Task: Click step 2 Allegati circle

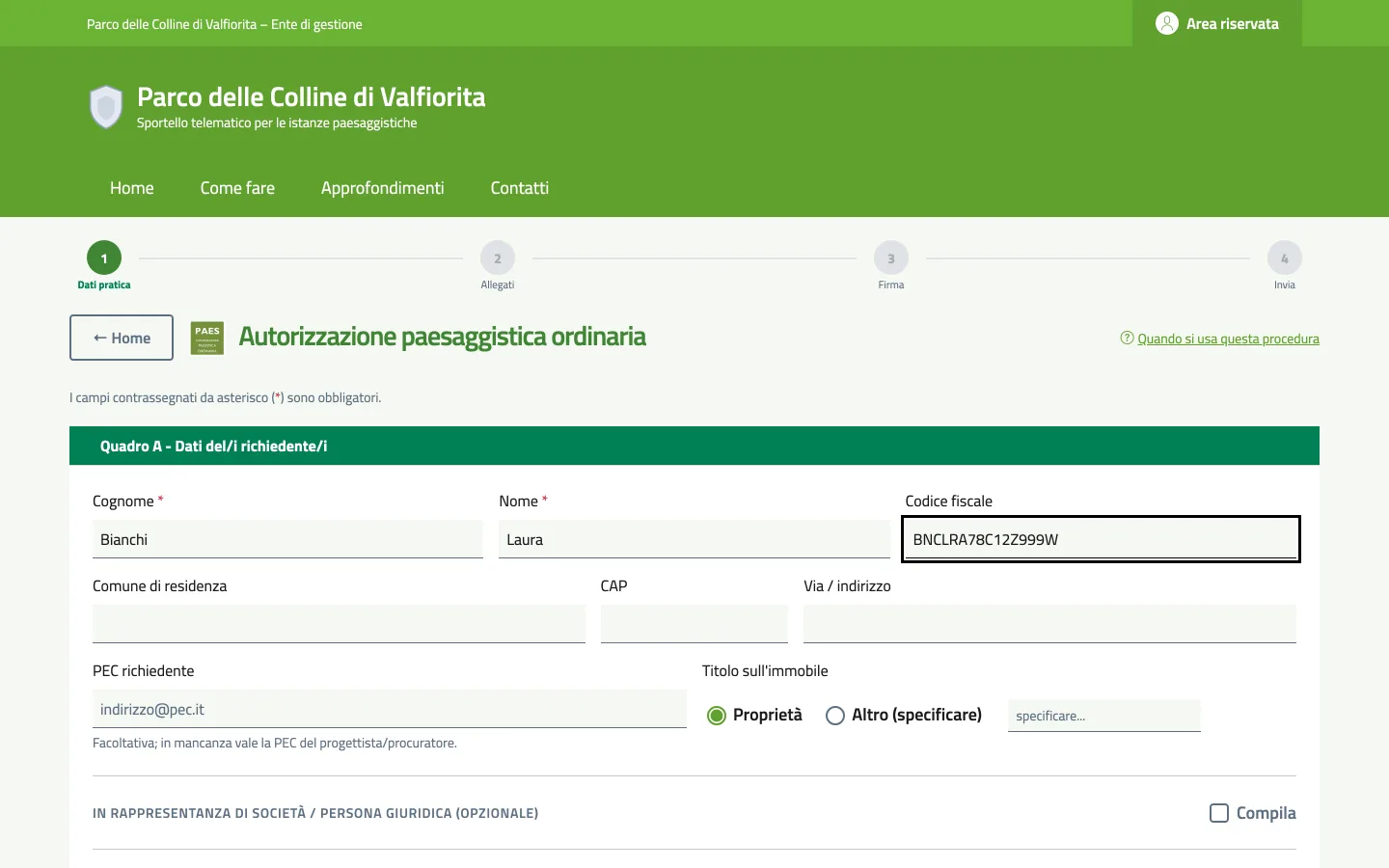Action: (x=498, y=258)
